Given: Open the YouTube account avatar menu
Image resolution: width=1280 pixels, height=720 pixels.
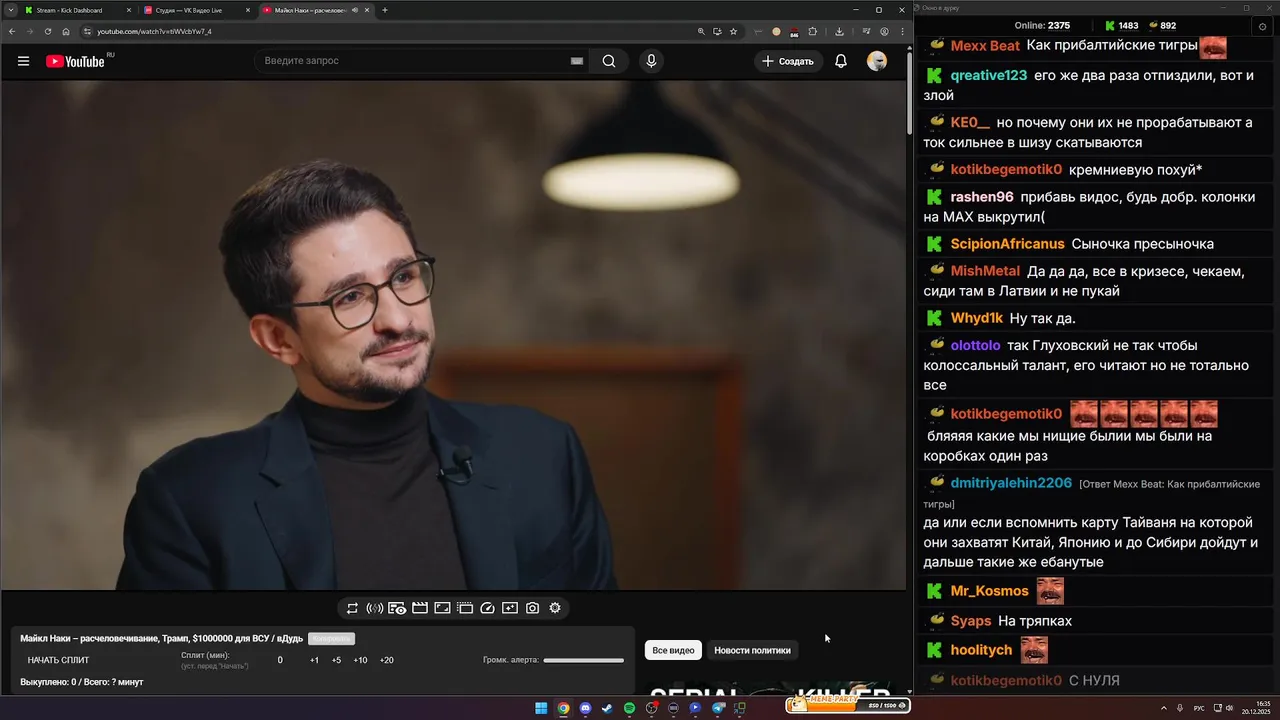Looking at the screenshot, I should pos(877,61).
